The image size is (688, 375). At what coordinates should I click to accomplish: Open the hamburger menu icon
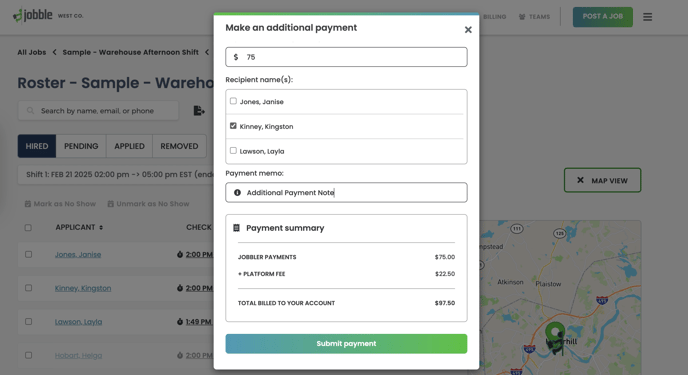click(x=648, y=17)
